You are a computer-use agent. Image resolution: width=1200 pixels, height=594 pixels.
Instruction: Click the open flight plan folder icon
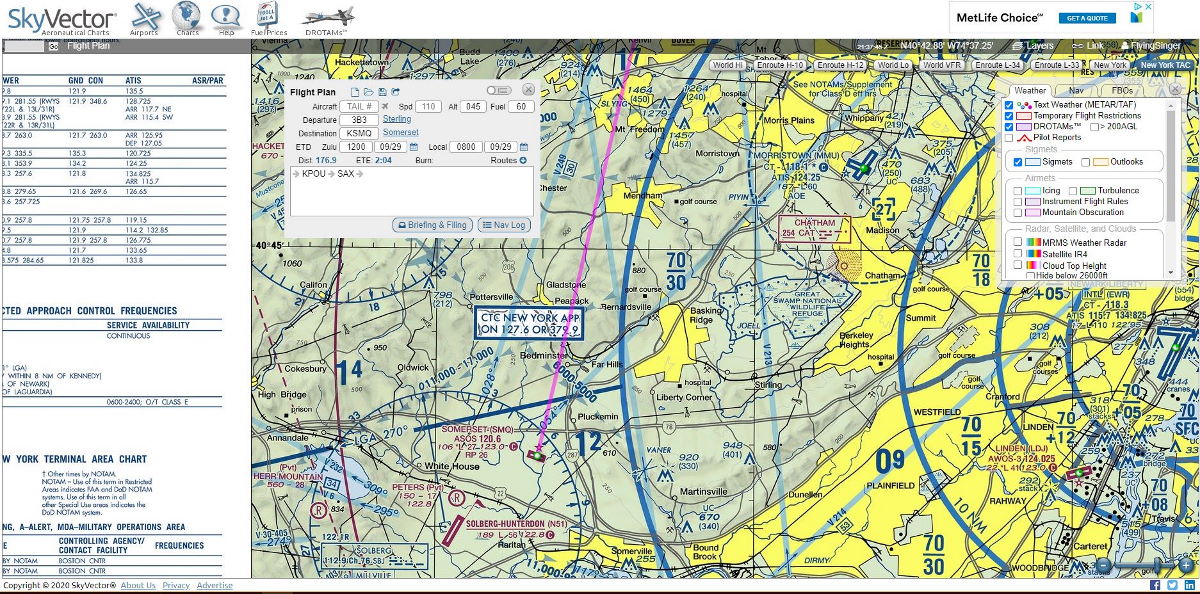(368, 92)
